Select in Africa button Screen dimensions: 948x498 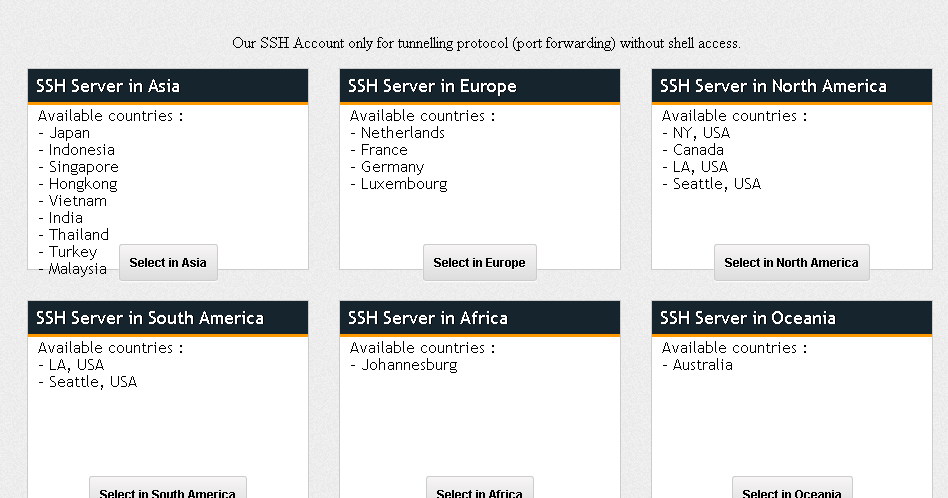[479, 488]
